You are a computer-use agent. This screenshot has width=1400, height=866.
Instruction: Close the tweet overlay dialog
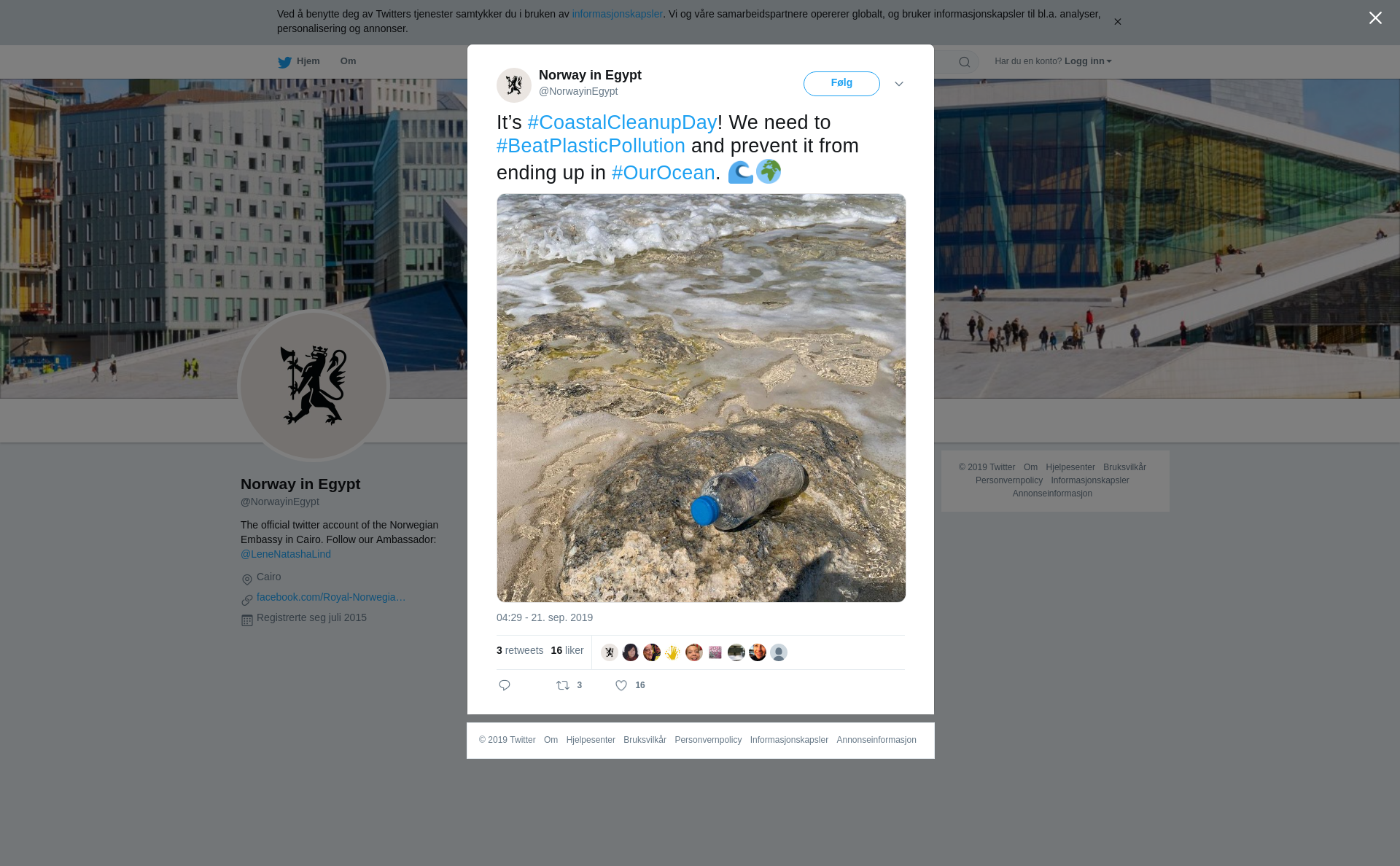pos(1375,18)
